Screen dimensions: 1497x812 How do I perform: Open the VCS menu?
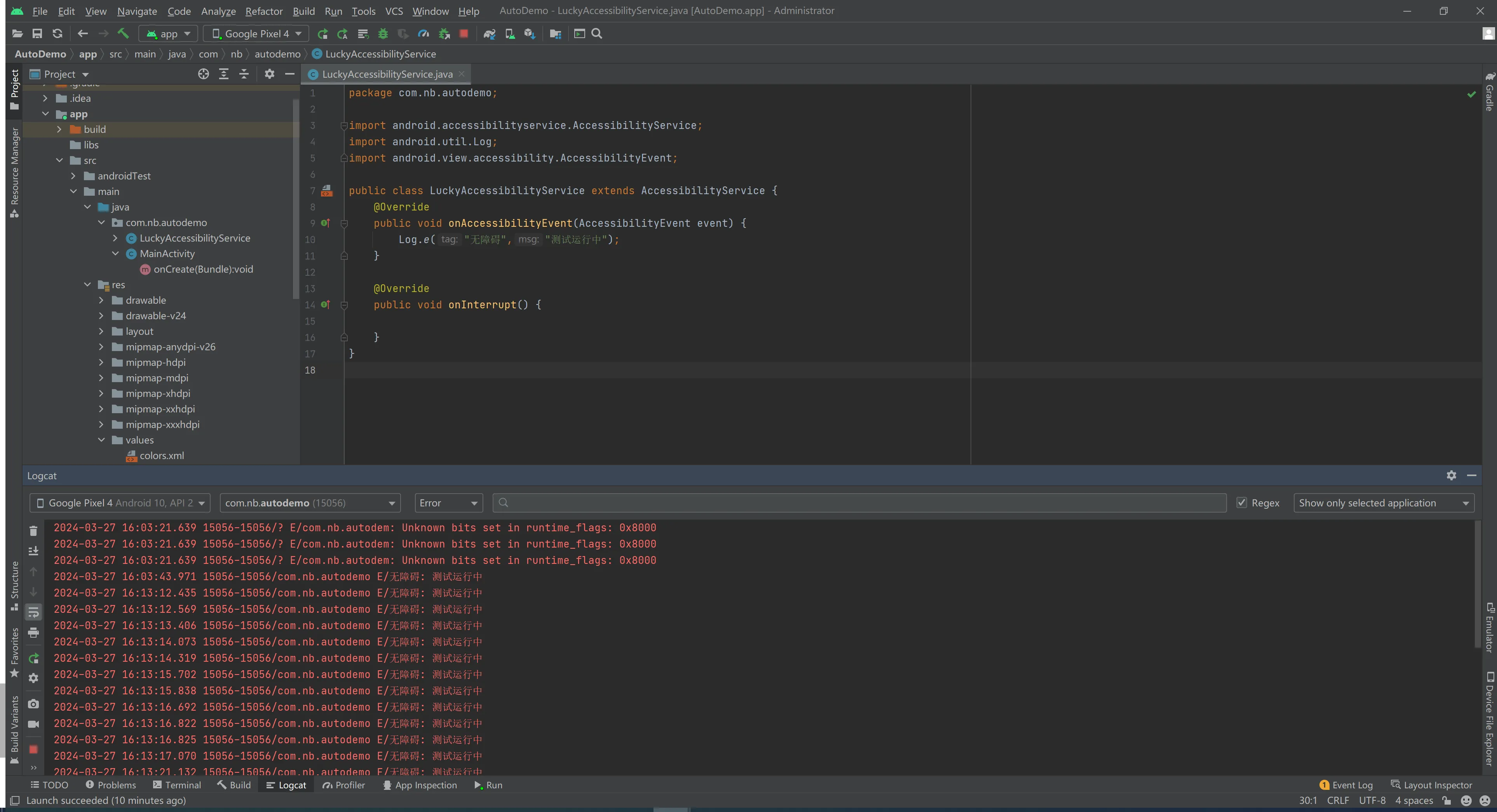click(x=394, y=11)
